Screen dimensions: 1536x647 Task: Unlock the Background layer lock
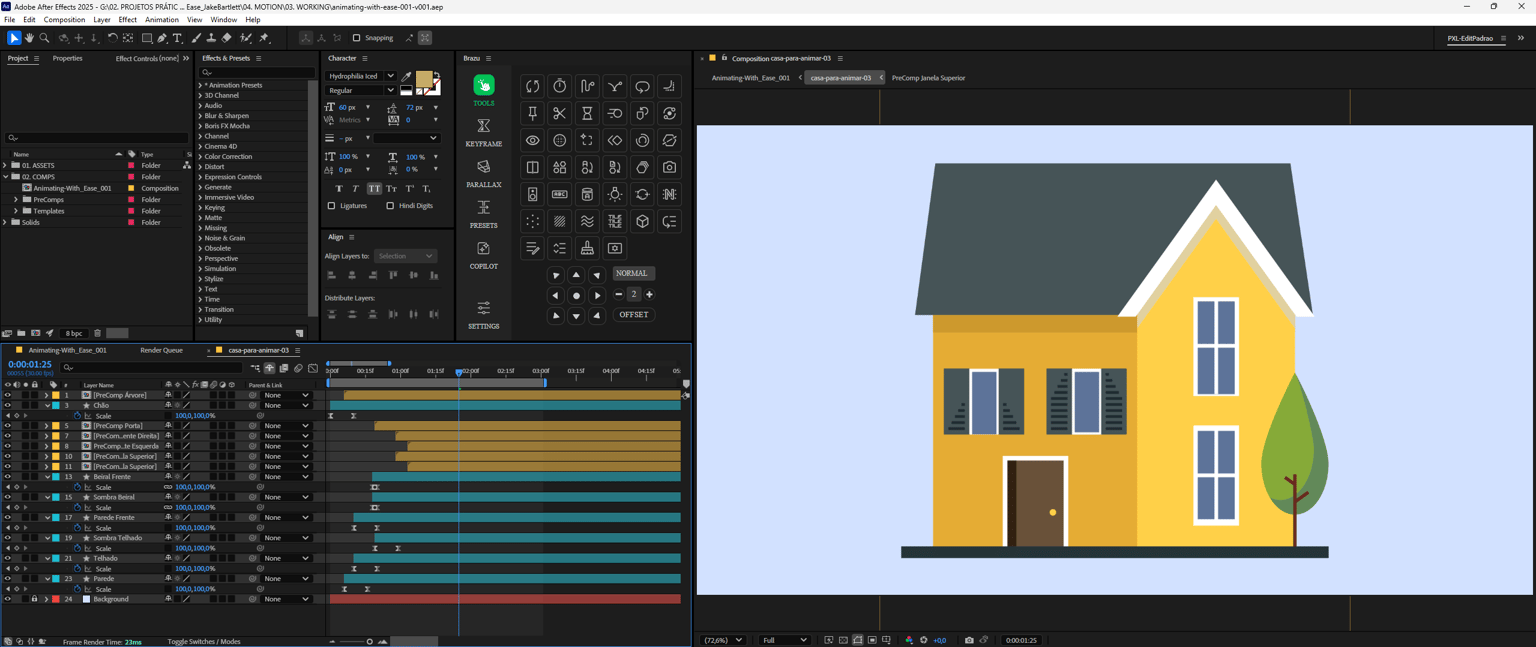tap(34, 599)
